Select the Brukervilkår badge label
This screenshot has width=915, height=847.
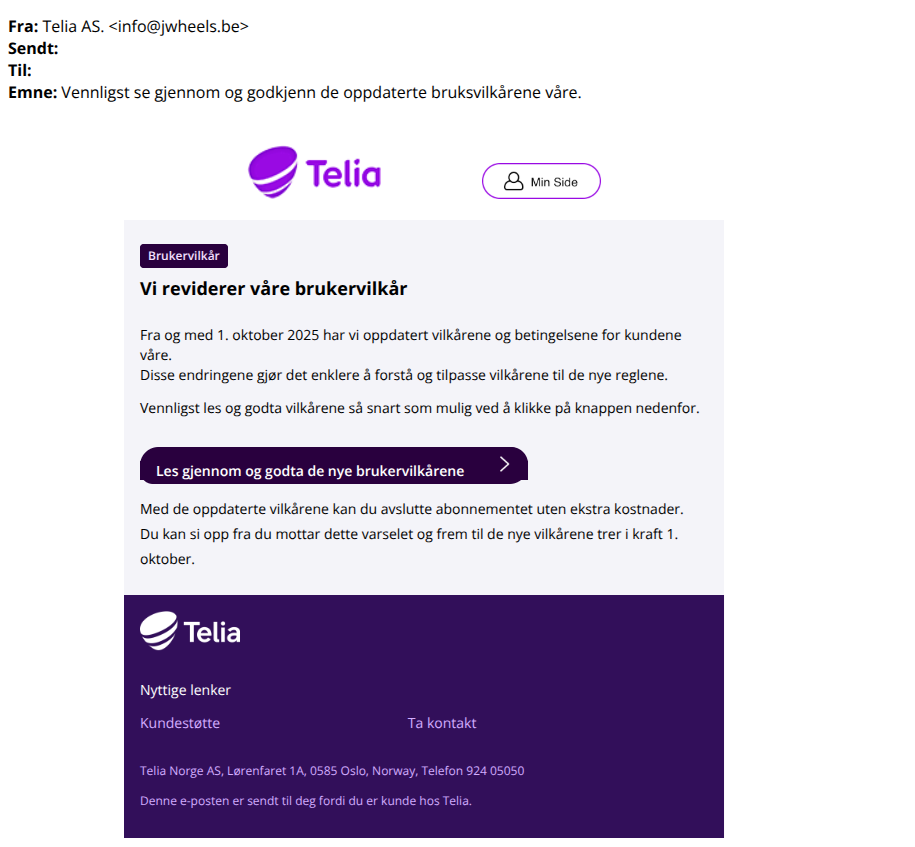tap(184, 256)
